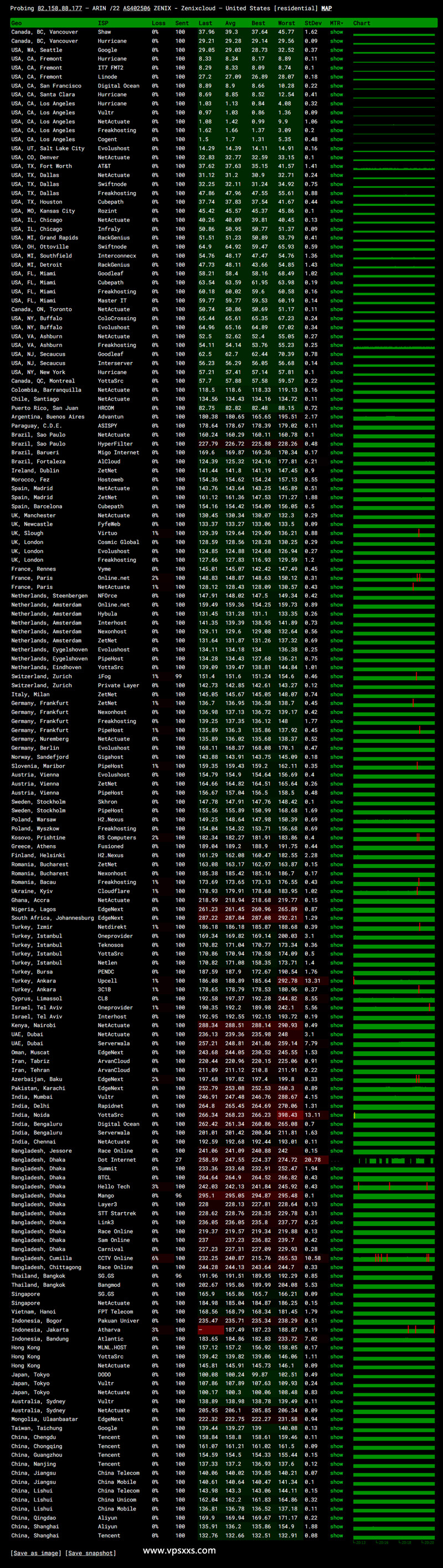The height and width of the screenshot is (1568, 443).
Task: Show MTR for San Francisco Digital Ocean
Action: 336,86
